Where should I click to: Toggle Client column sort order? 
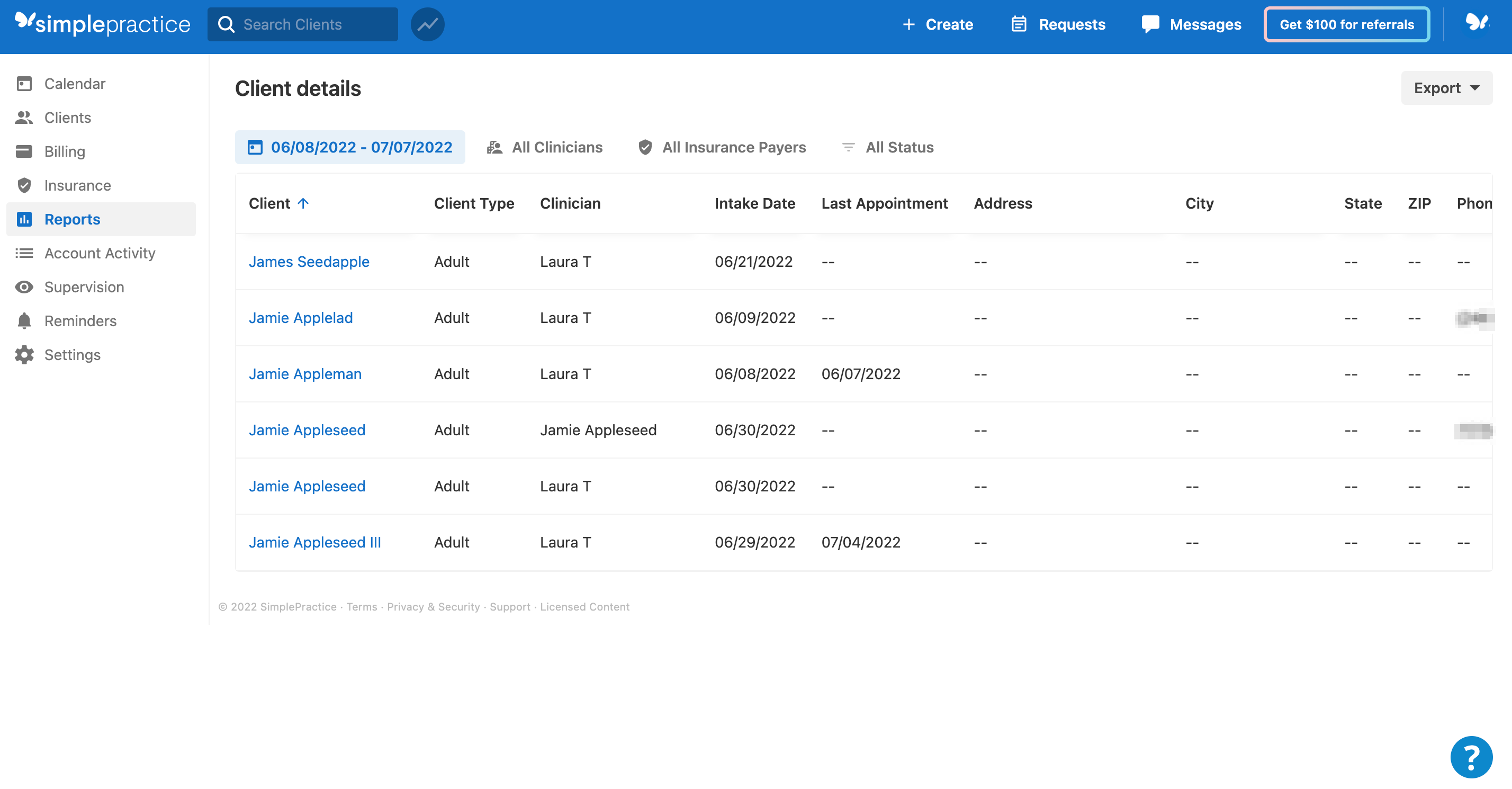pyautogui.click(x=279, y=203)
